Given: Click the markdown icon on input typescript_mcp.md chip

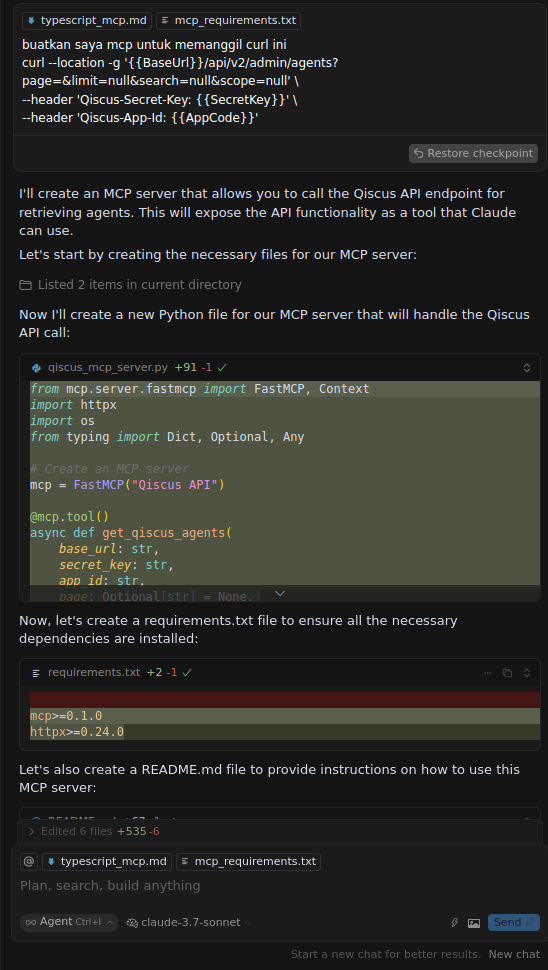Looking at the screenshot, I should point(51,861).
